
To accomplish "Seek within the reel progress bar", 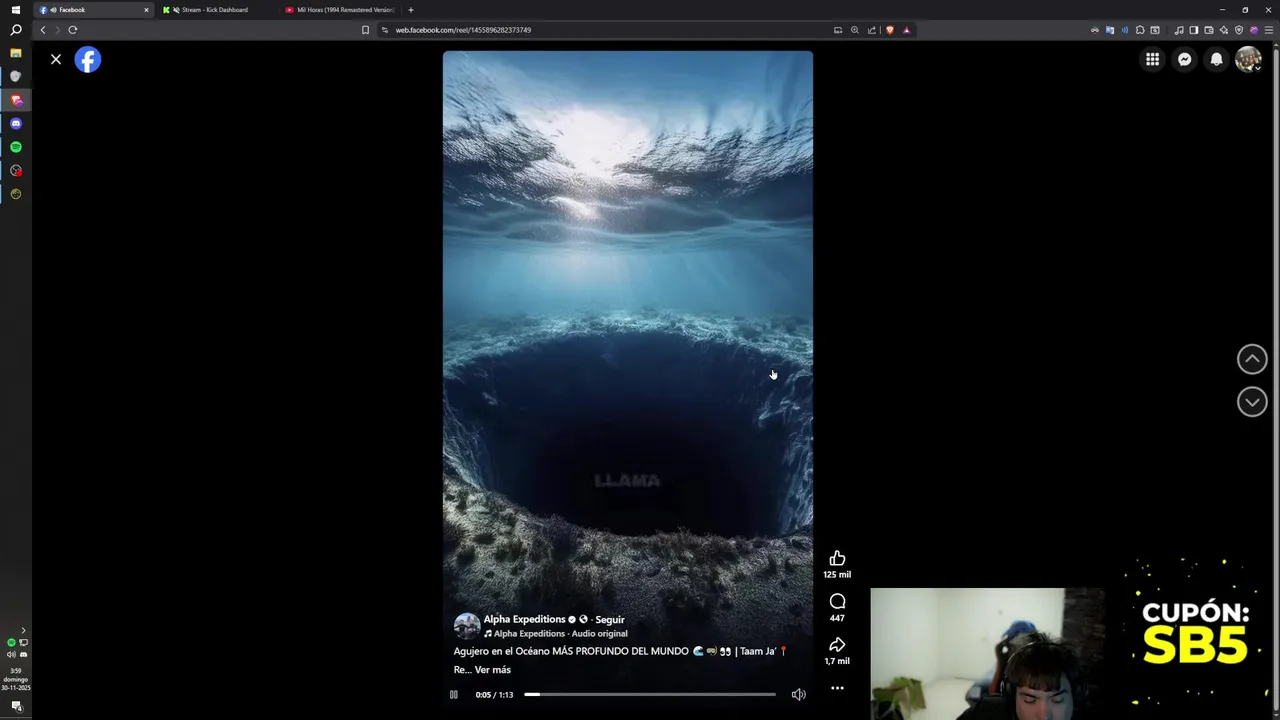I will (x=650, y=694).
